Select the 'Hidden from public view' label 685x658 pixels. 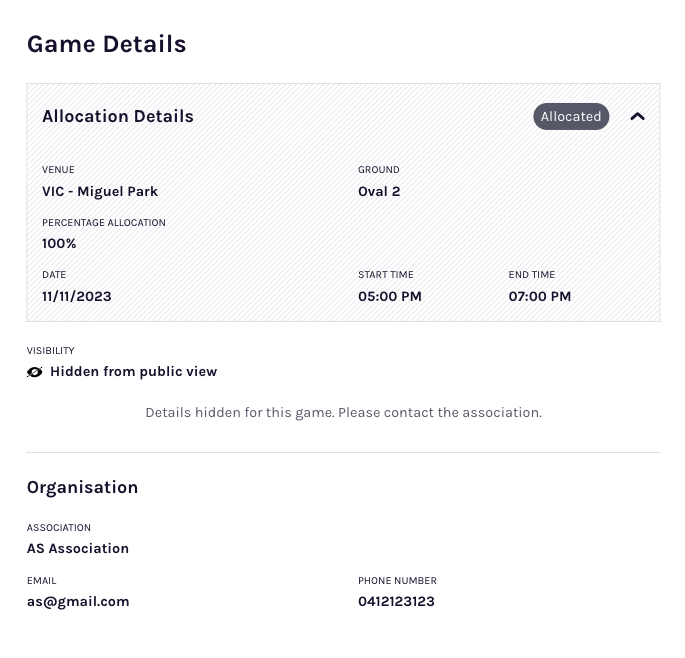pyautogui.click(x=133, y=372)
